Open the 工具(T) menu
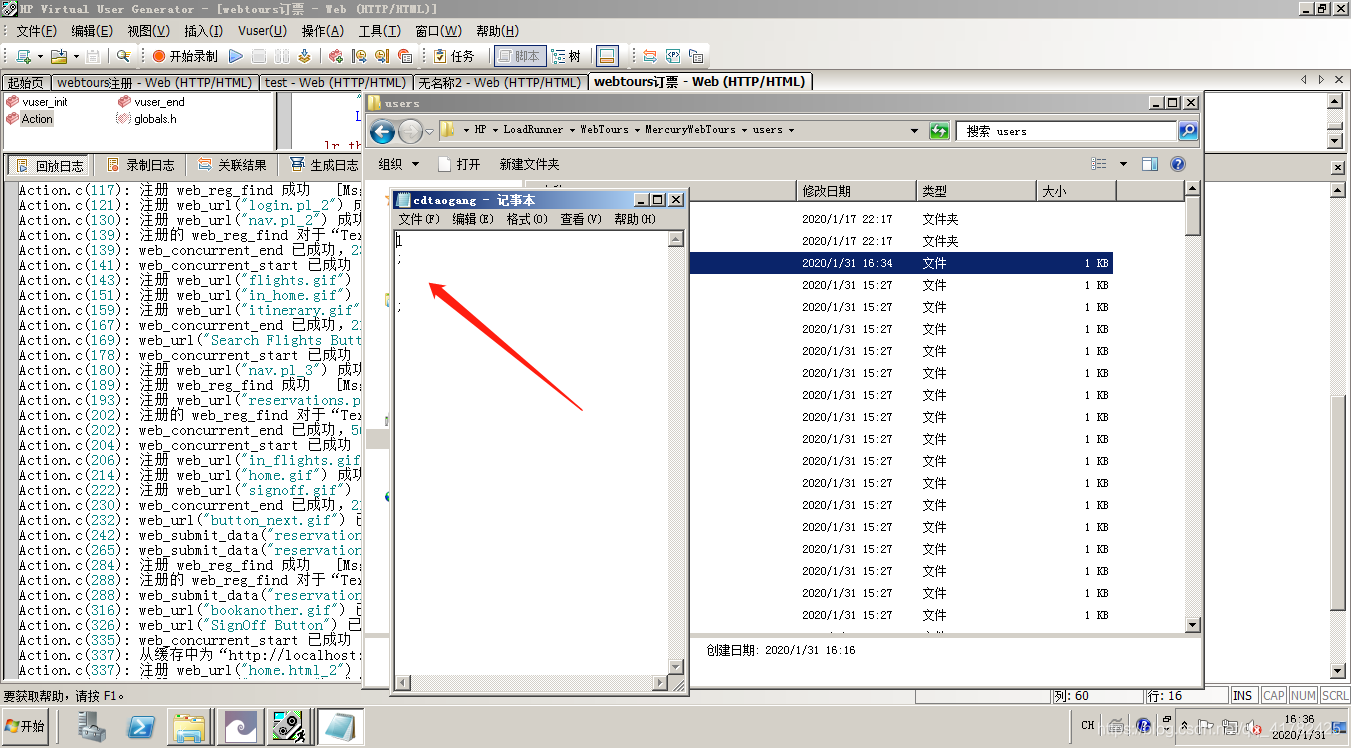This screenshot has height=748, width=1351. click(379, 31)
